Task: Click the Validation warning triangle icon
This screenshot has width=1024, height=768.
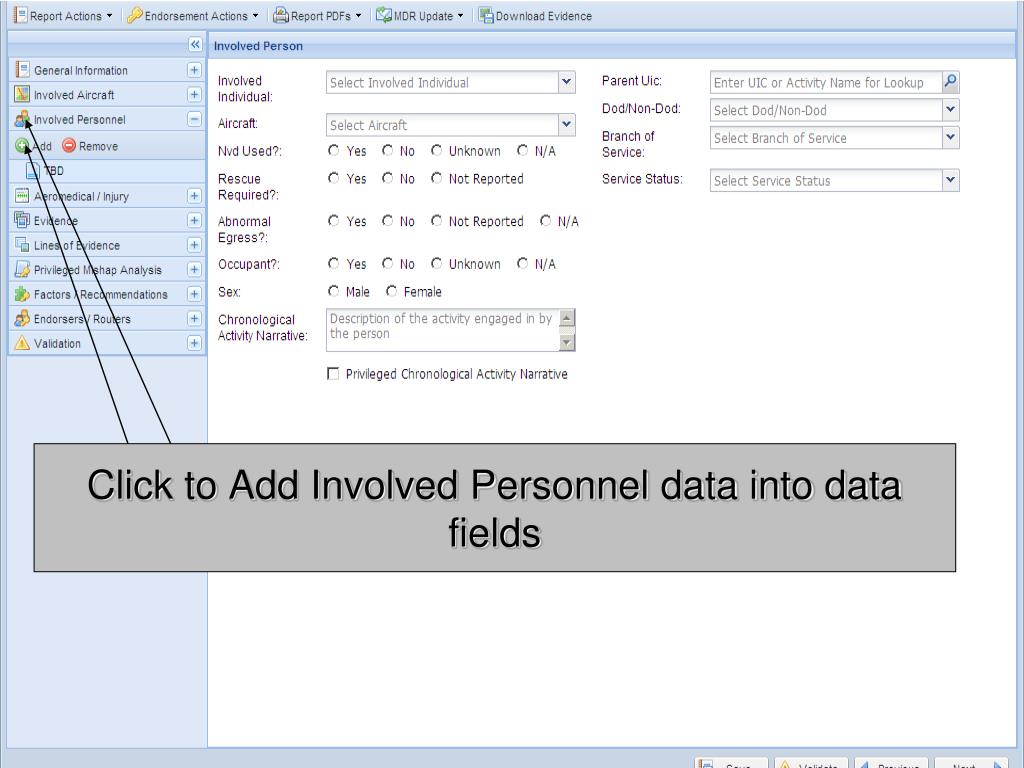Action: 22,343
